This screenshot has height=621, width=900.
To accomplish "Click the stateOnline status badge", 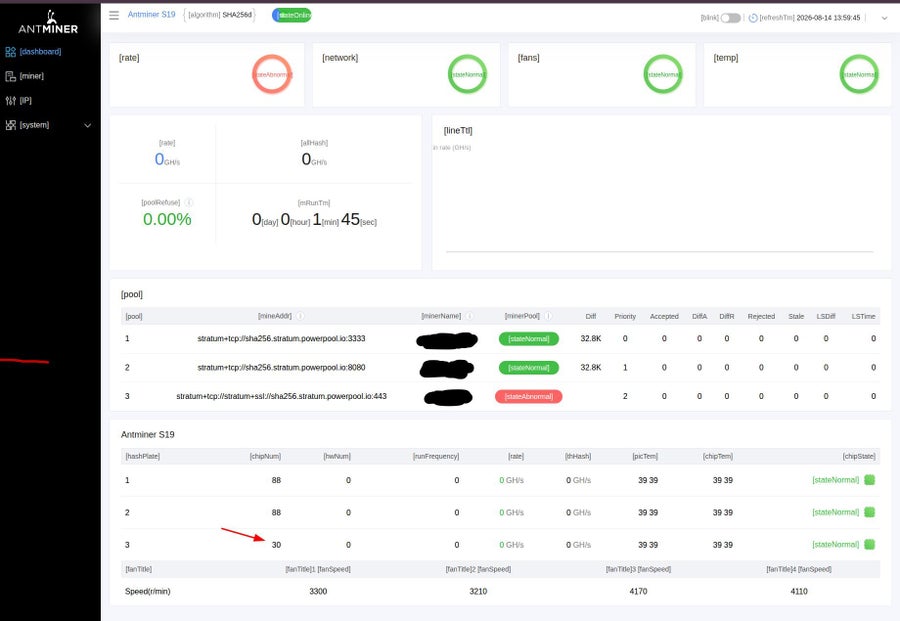I will click(292, 15).
